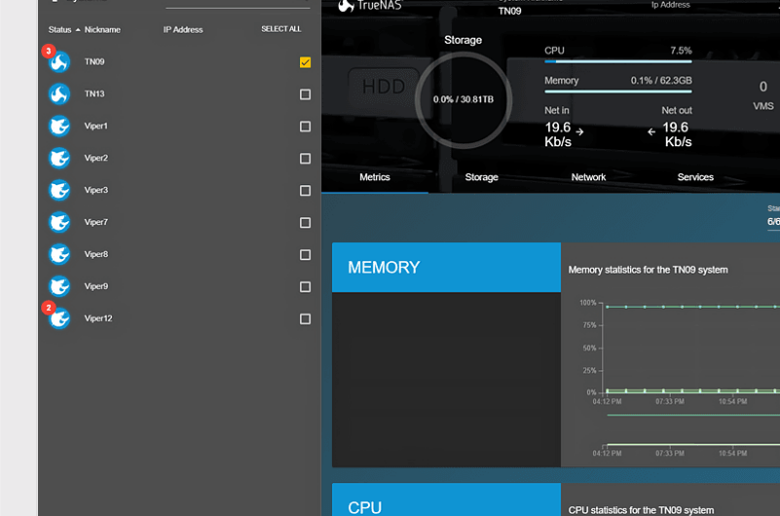This screenshot has height=516, width=780.
Task: Select the Viper1 nickname text
Action: pos(96,126)
